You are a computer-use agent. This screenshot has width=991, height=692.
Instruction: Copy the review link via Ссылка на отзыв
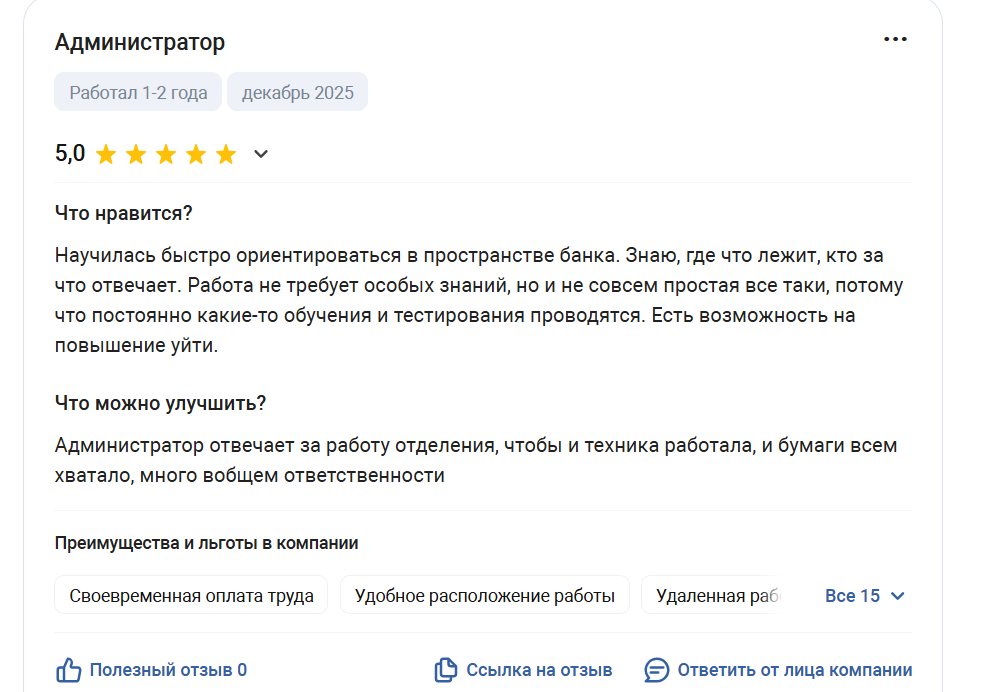click(x=539, y=670)
